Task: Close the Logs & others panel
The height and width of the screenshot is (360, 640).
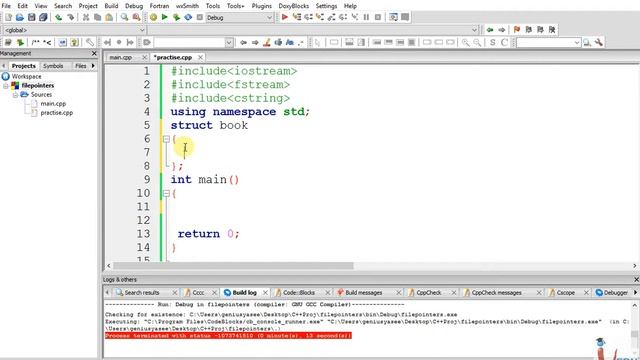Action: (636, 280)
